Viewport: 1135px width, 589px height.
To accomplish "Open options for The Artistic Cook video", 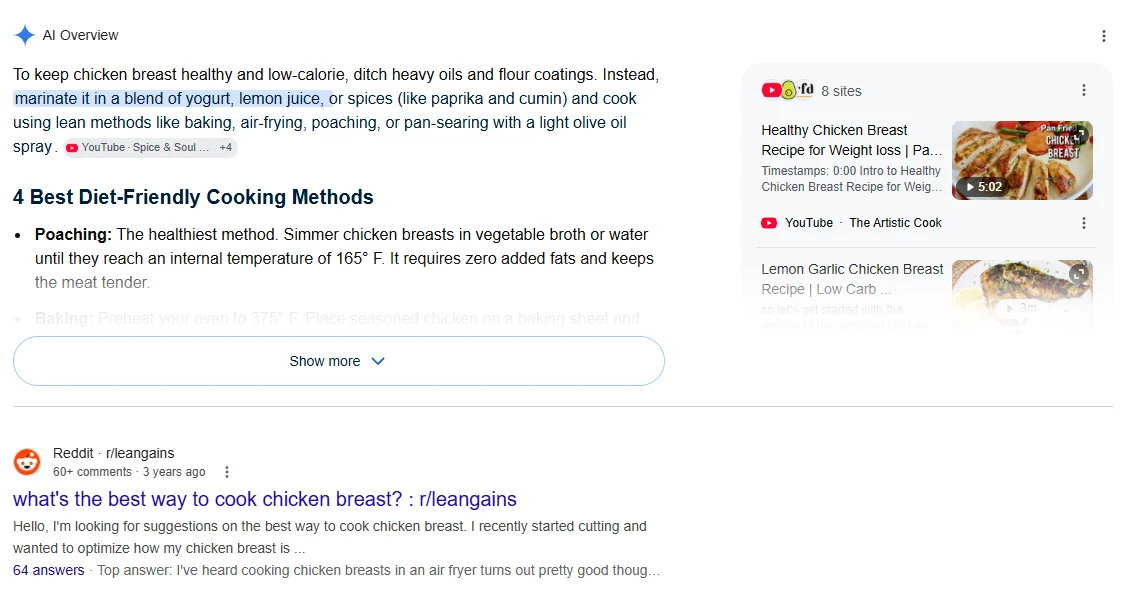I will tap(1083, 223).
